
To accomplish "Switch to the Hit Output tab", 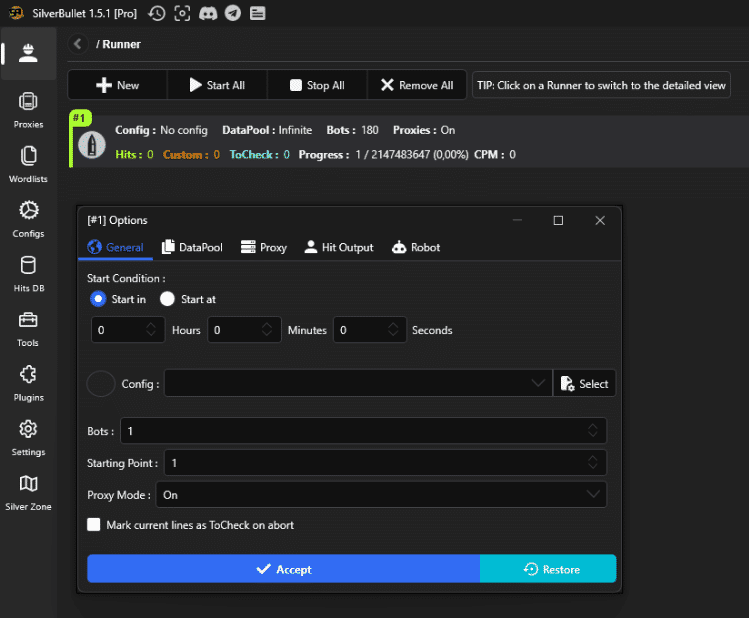I will coord(338,247).
